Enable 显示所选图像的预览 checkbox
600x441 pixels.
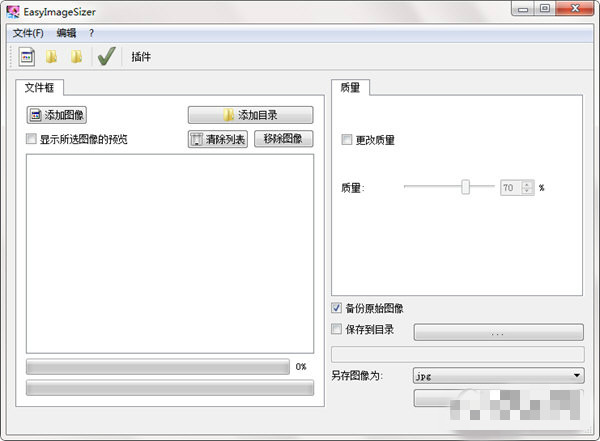31,139
